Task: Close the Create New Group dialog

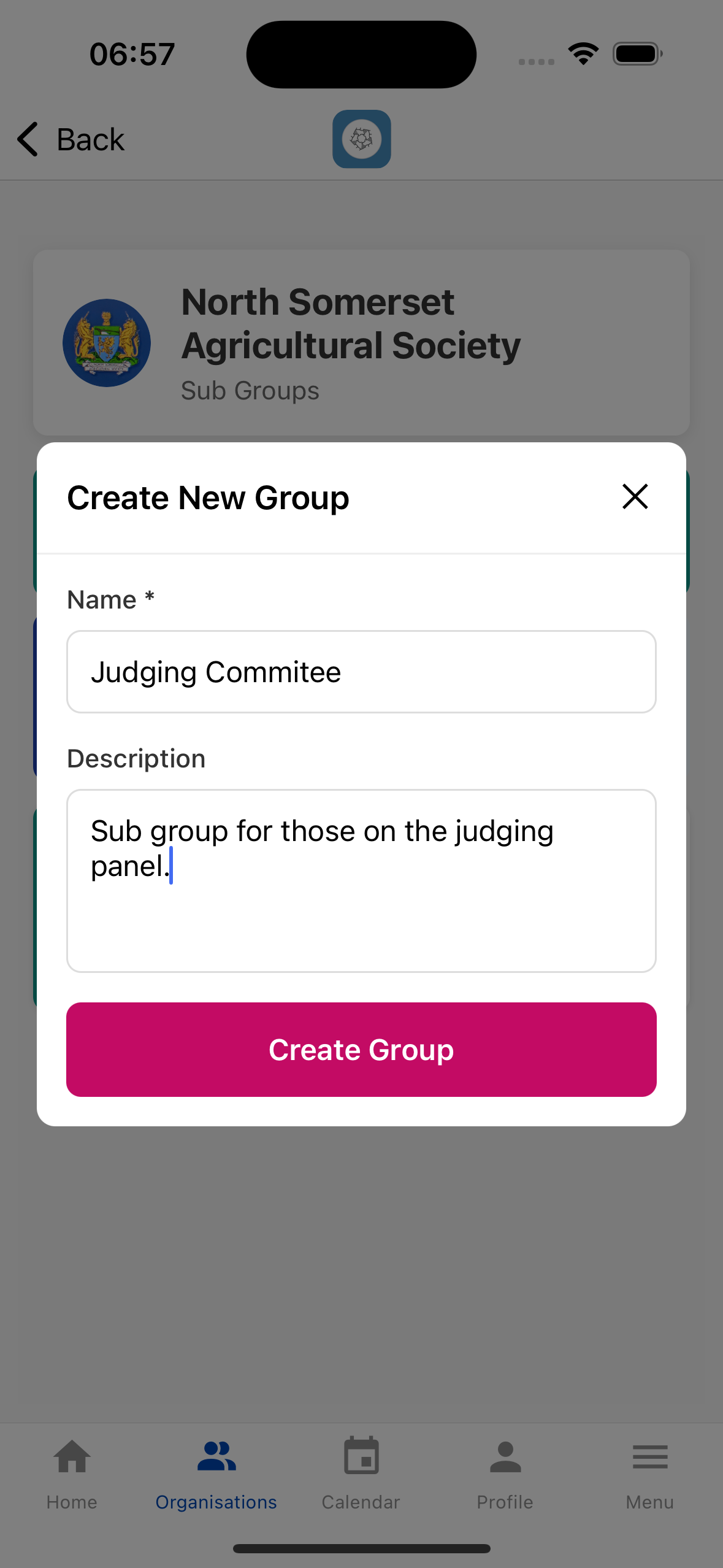Action: (635, 497)
